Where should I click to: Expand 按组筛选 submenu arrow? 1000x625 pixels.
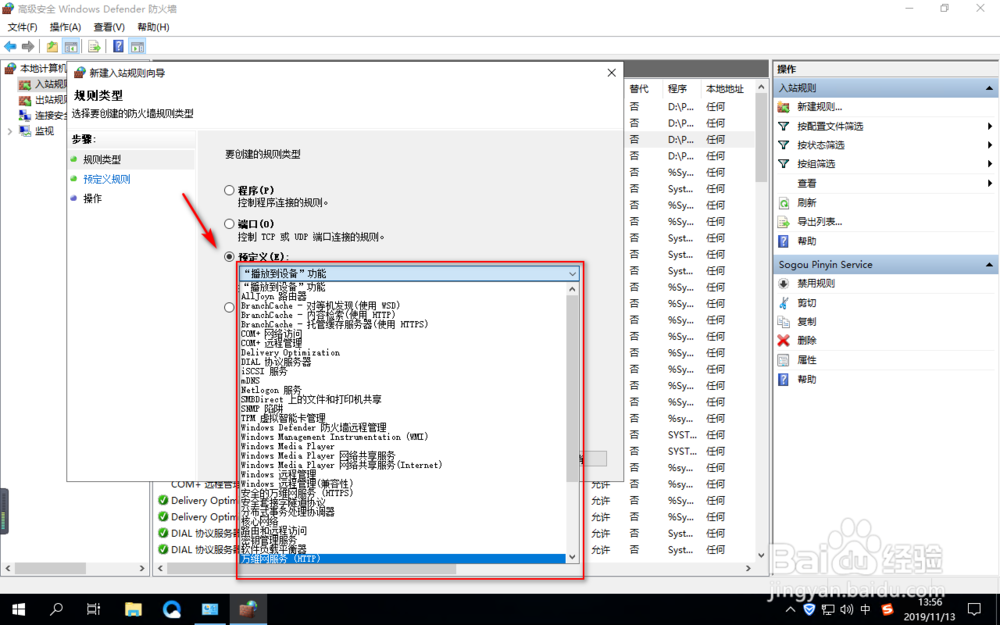click(x=990, y=164)
